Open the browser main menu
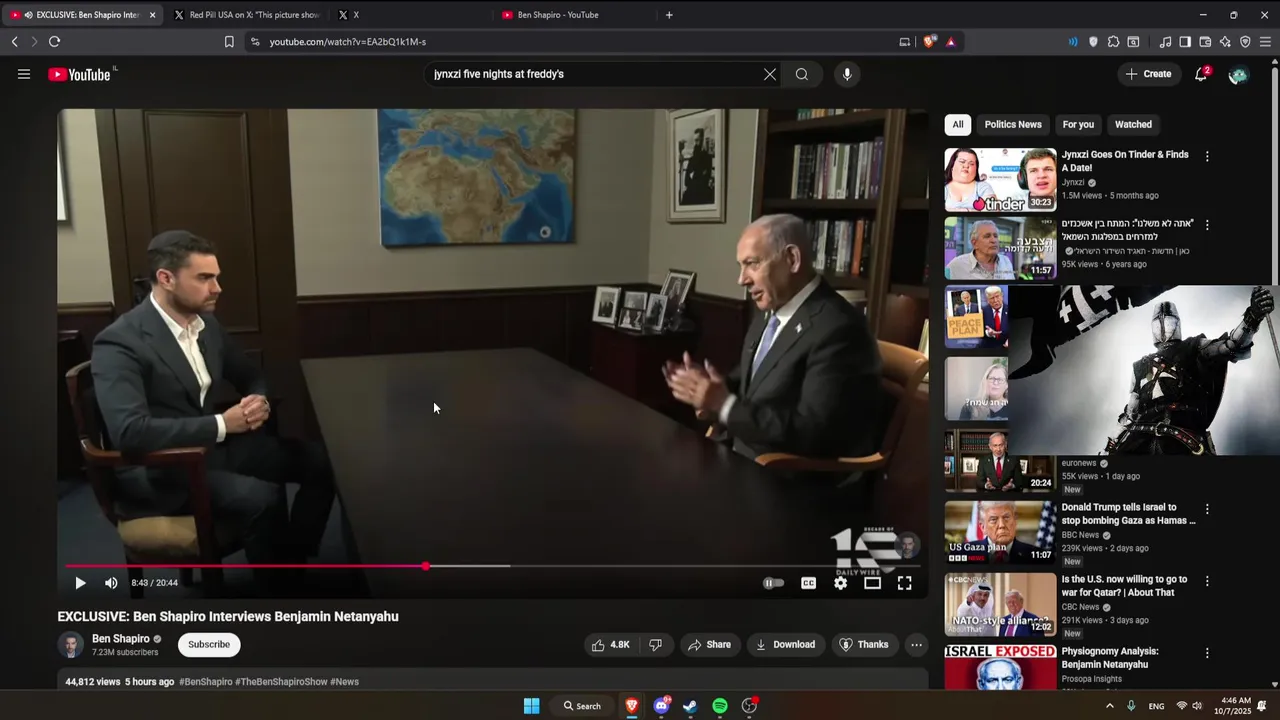This screenshot has width=1280, height=720. 1265,42
